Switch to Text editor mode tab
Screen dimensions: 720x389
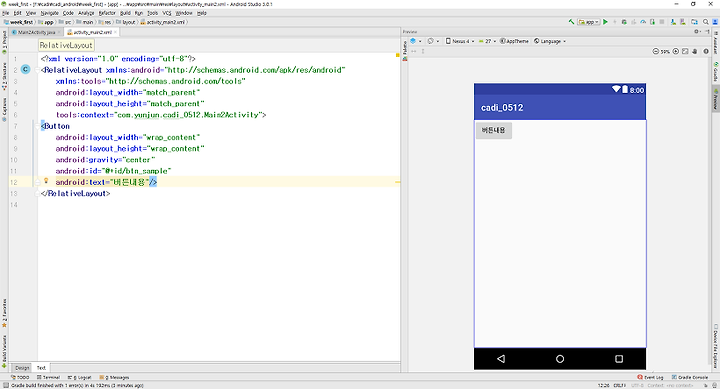pyautogui.click(x=41, y=367)
